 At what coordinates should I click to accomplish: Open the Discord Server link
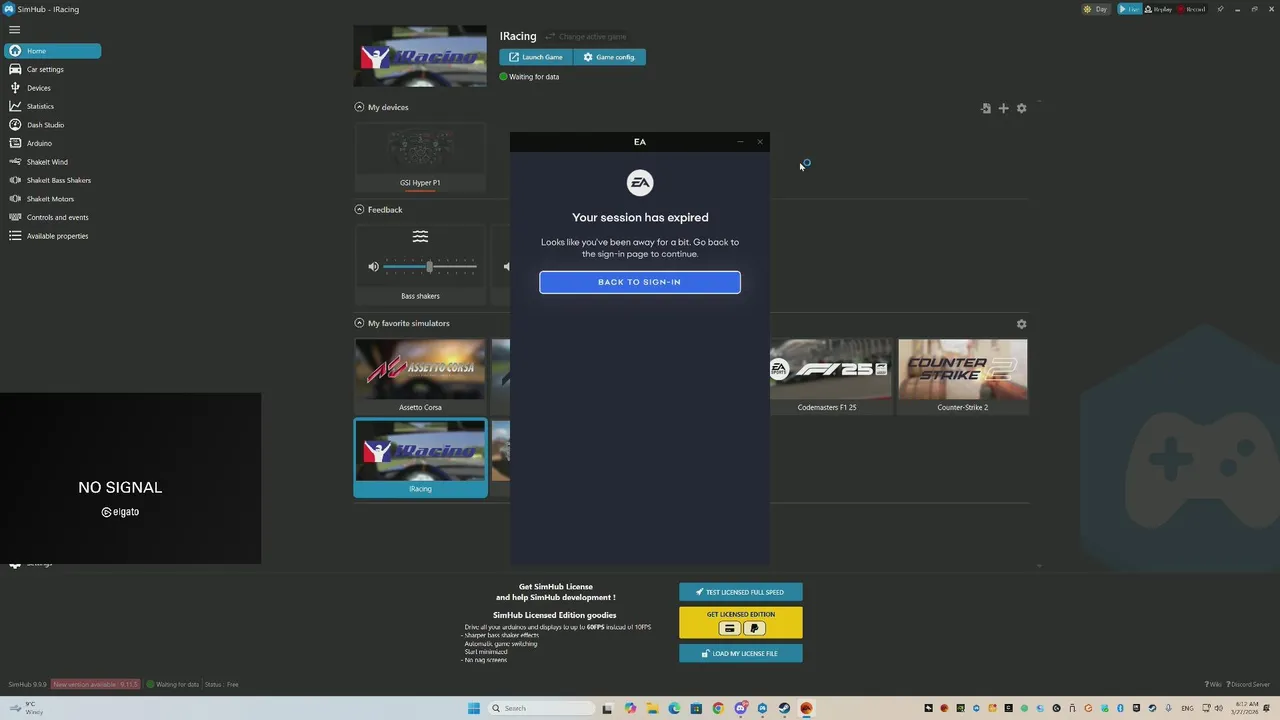point(1248,685)
